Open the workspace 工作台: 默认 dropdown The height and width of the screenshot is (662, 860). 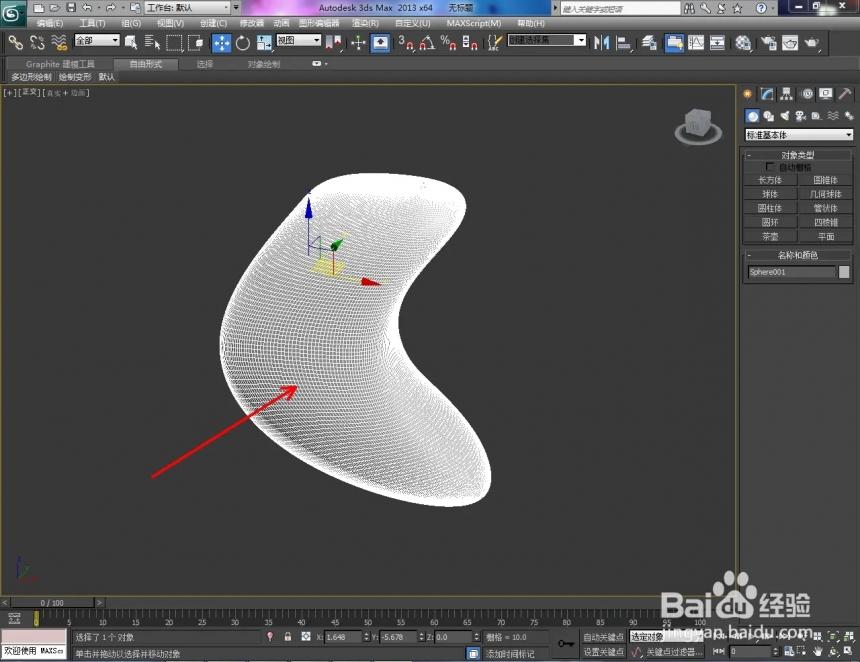coord(188,8)
